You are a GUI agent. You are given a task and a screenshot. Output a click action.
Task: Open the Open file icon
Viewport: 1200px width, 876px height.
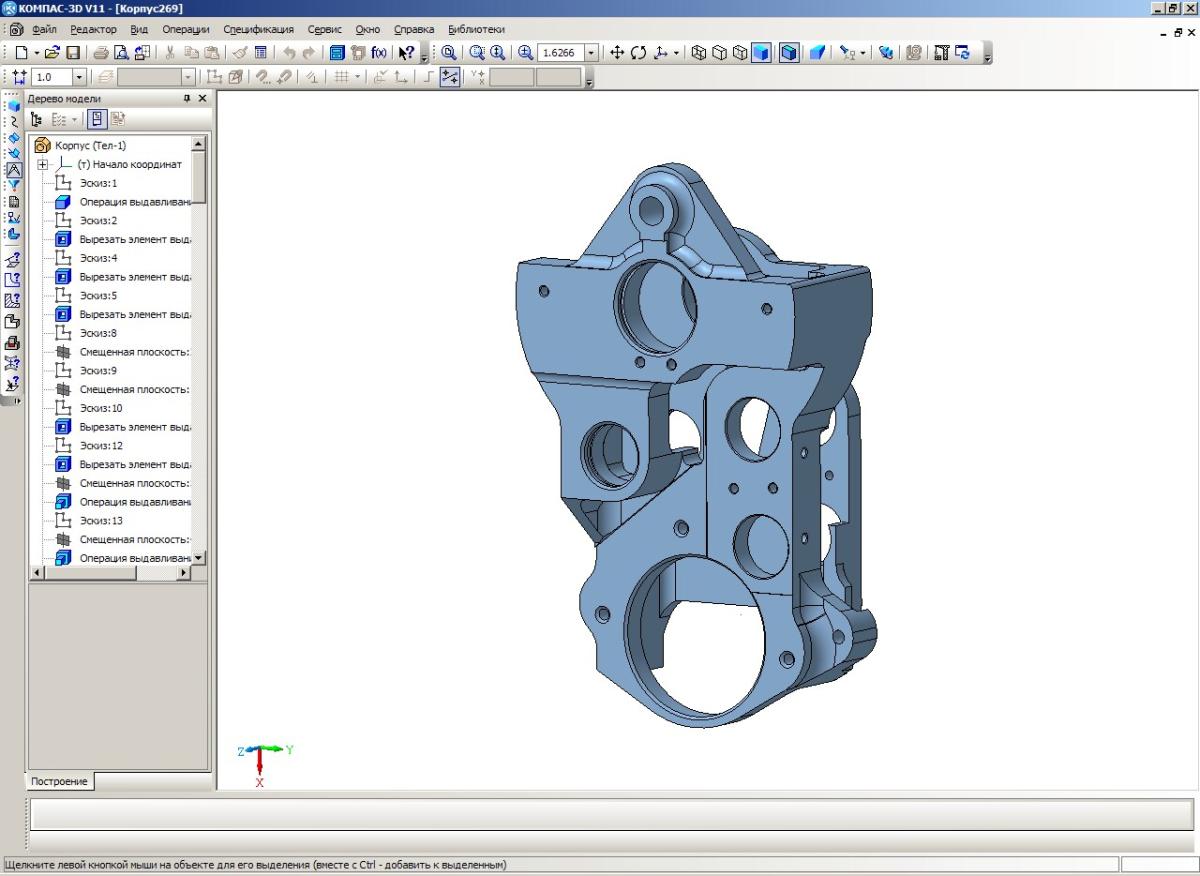pyautogui.click(x=53, y=53)
